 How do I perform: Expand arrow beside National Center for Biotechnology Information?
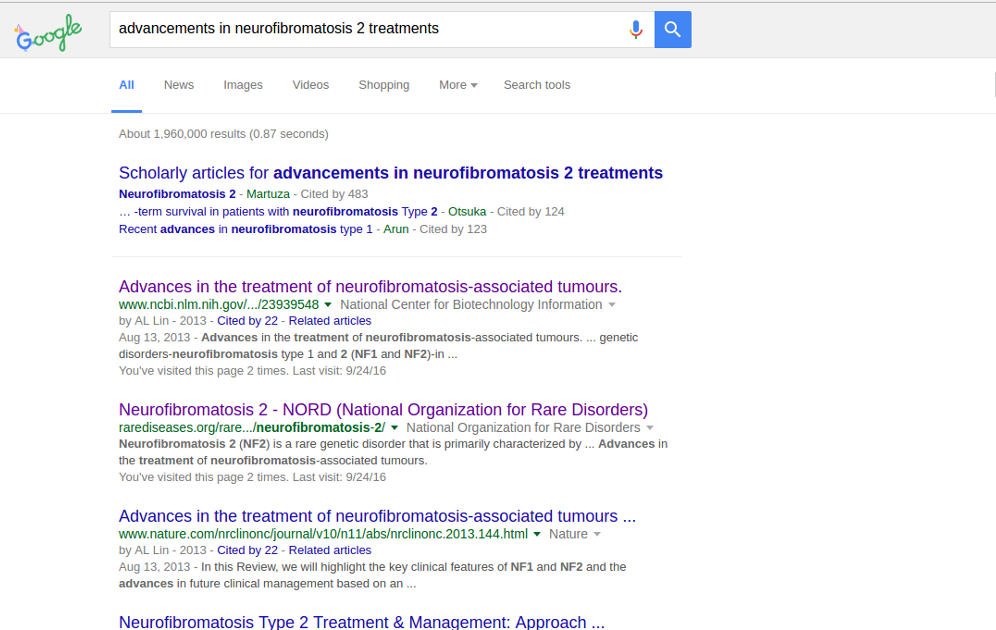pyautogui.click(x=612, y=305)
